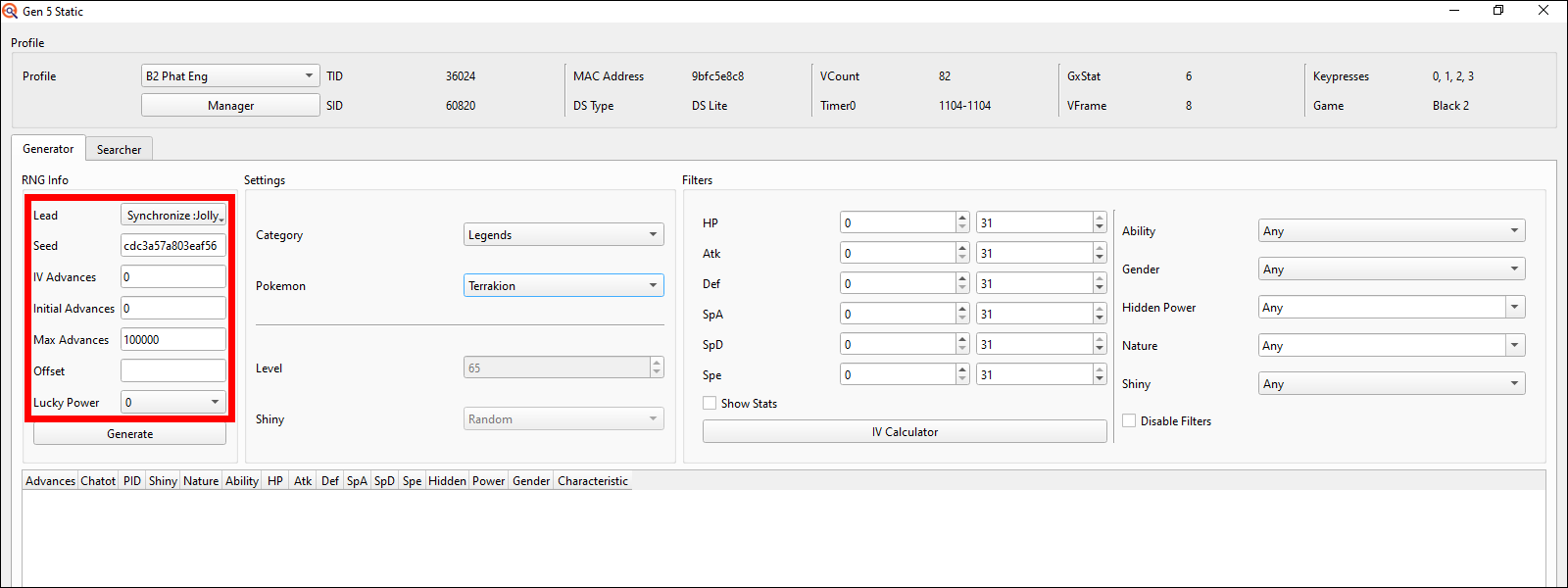Click the Ability column header in results
Image resolution: width=1568 pixels, height=588 pixels.
coord(242,480)
